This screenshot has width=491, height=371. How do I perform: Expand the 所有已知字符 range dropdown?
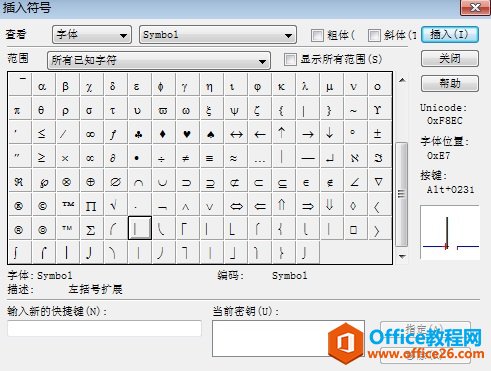point(159,60)
